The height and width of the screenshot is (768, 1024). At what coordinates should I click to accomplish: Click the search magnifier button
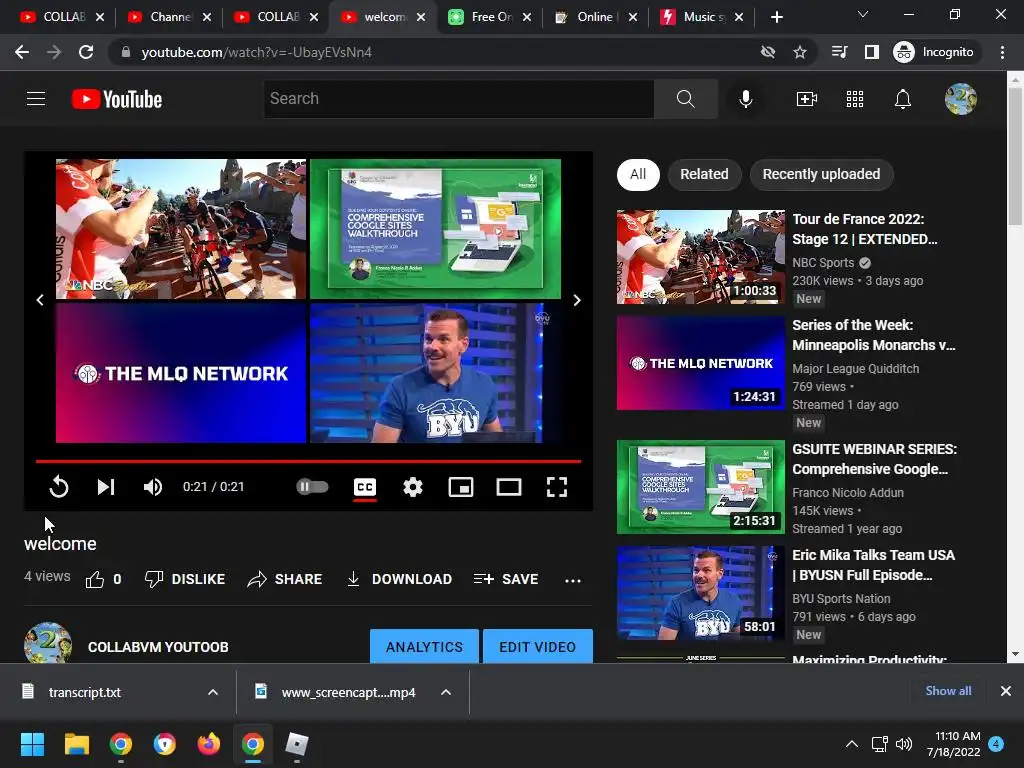point(685,99)
